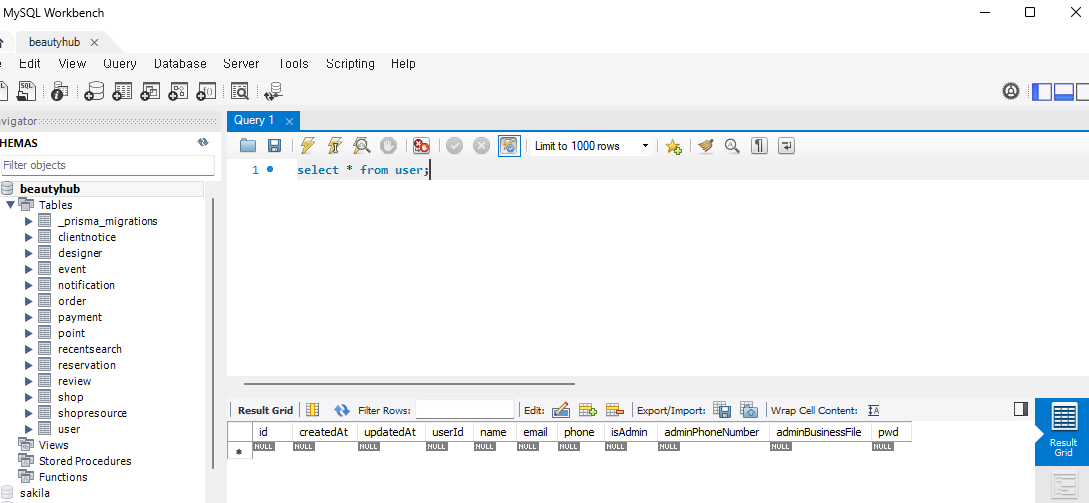This screenshot has height=503, width=1089.
Task: Sort by the createdAt column header
Action: (324, 432)
